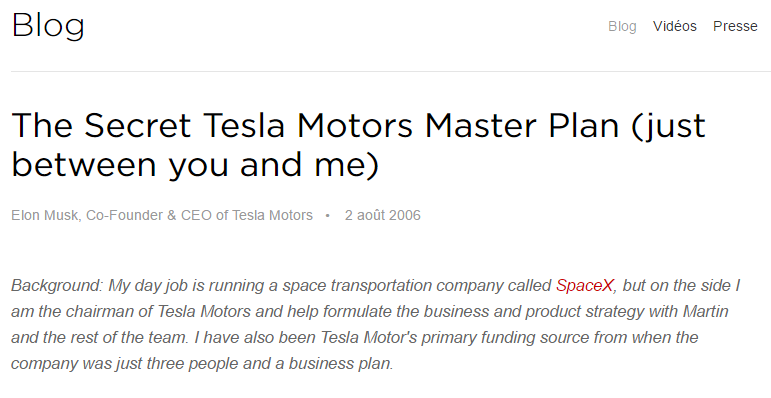Click the word 'Background:' in the intro

click(57, 285)
